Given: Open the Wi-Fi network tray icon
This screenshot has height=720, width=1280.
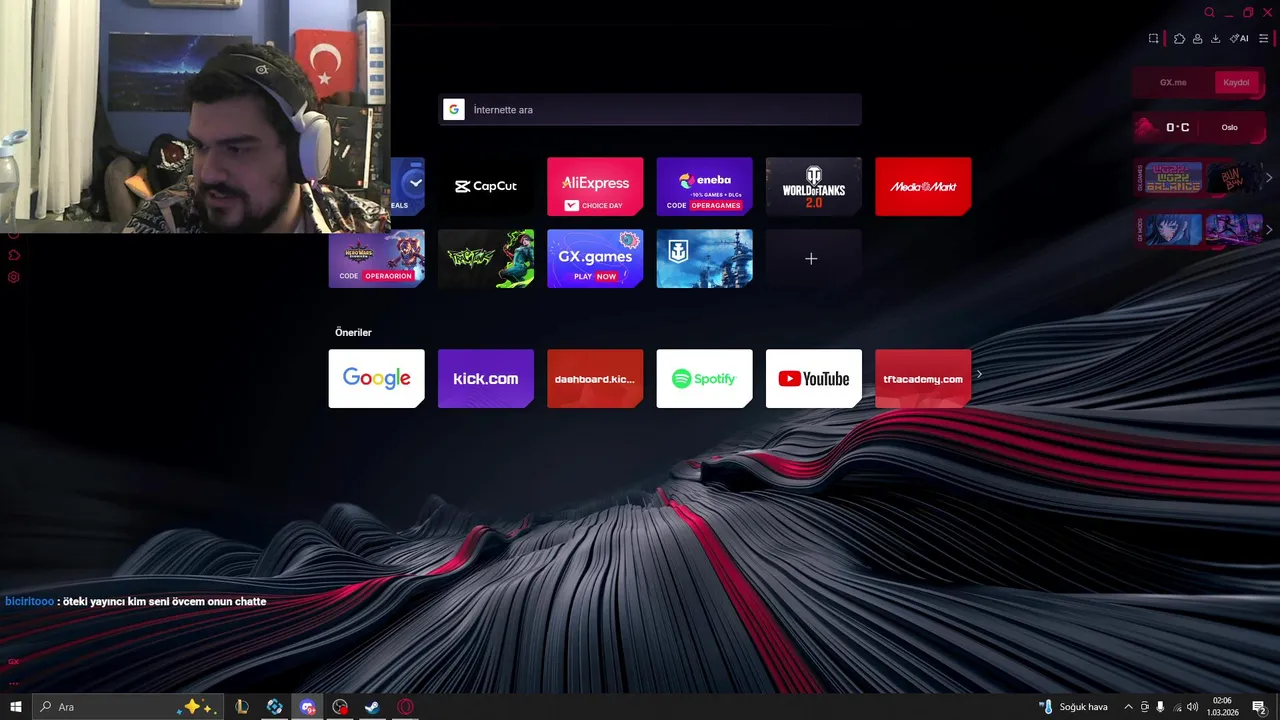Looking at the screenshot, I should pyautogui.click(x=1177, y=707).
